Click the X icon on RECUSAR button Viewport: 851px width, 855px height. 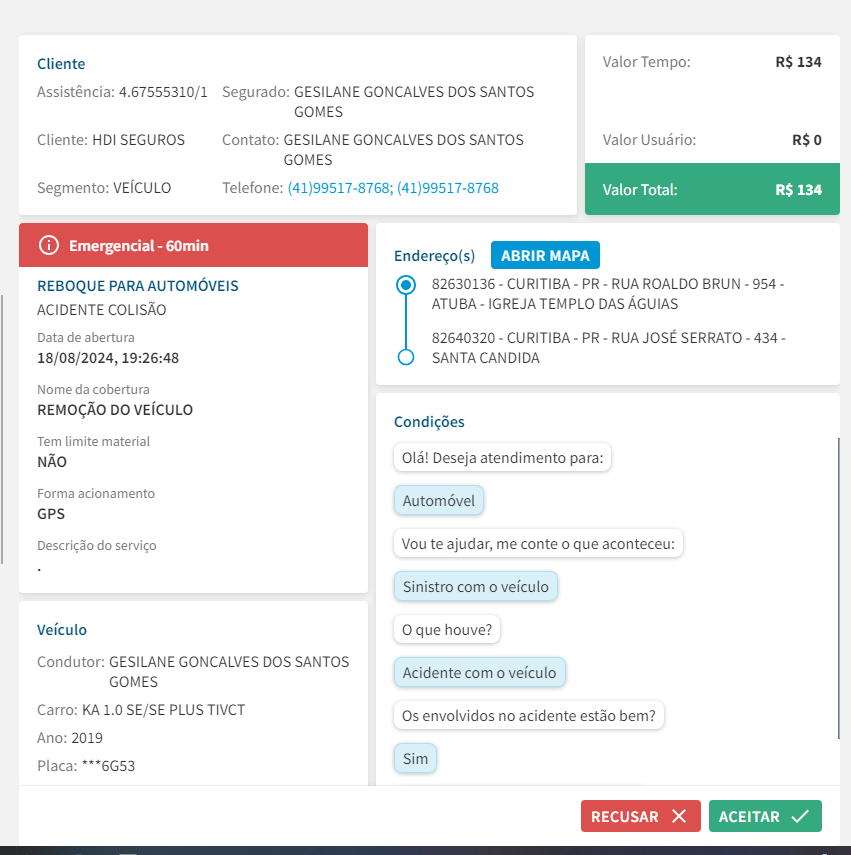click(x=679, y=816)
